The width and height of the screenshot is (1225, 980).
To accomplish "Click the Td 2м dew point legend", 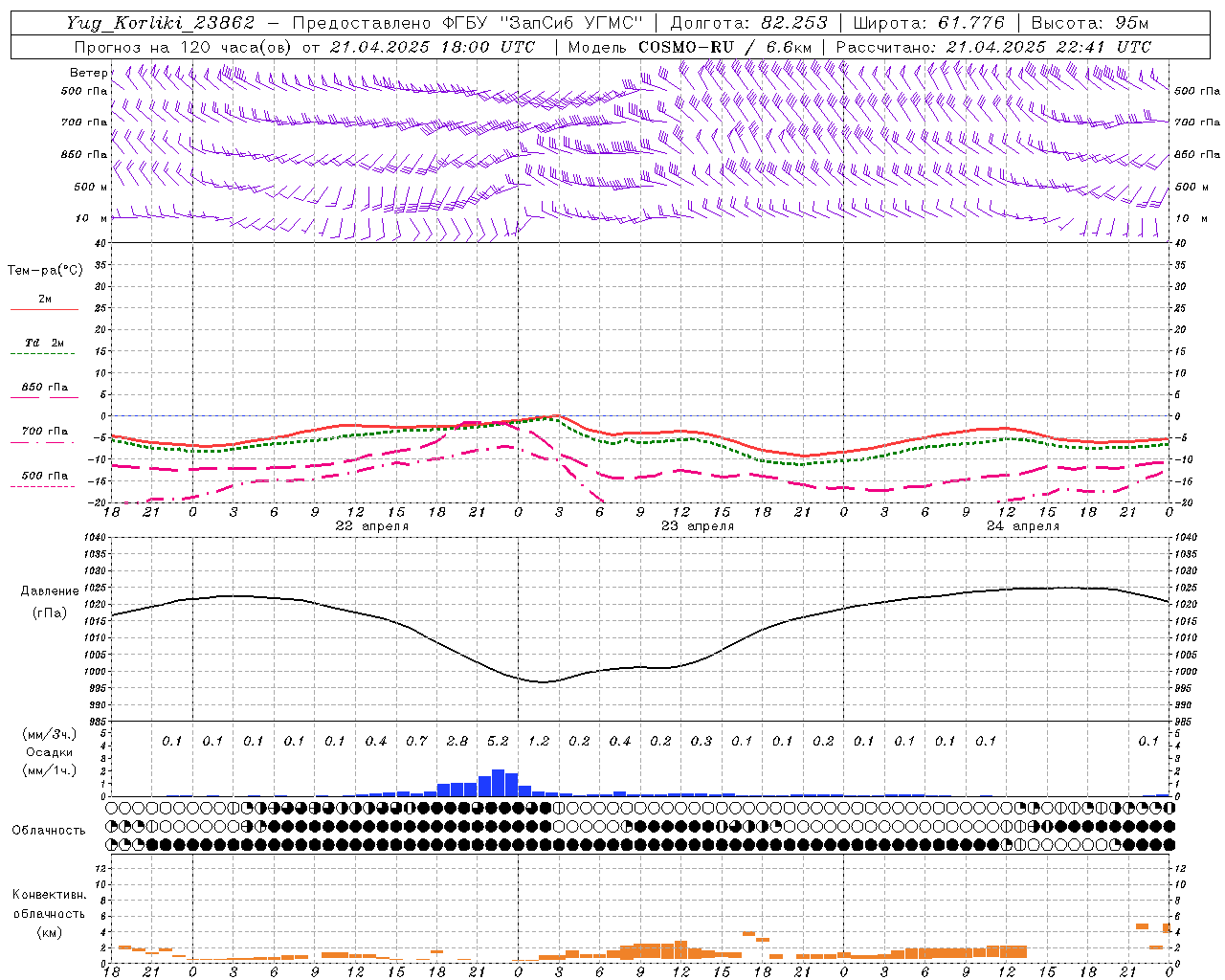I will [44, 347].
